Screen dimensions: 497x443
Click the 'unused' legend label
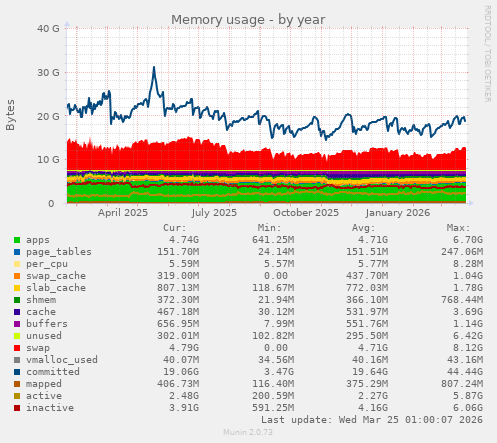click(44, 336)
